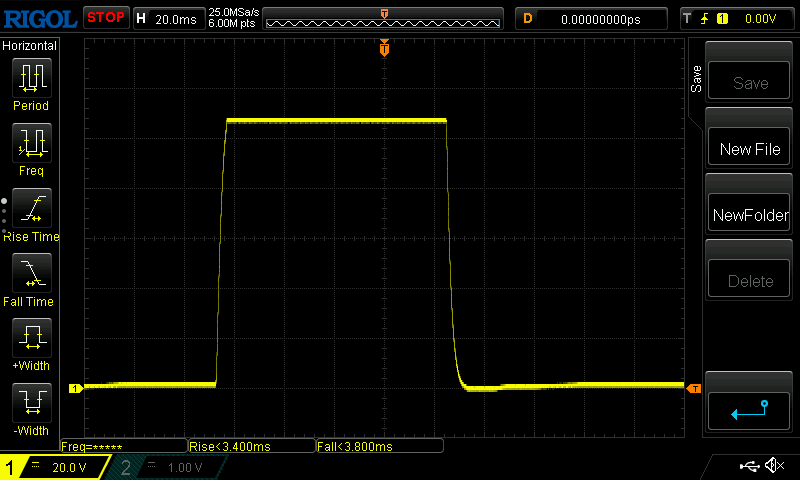The width and height of the screenshot is (800, 480).
Task: Select the Freq measurement icon
Action: coord(32,143)
